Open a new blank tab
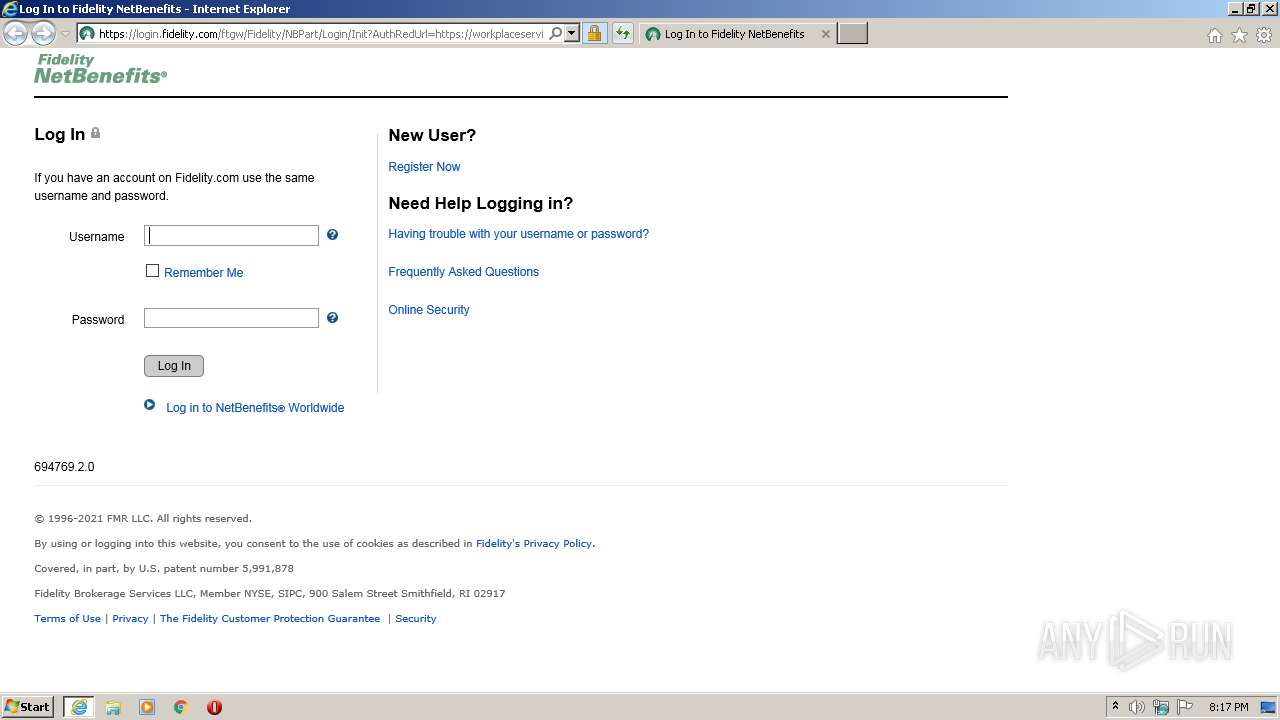Image resolution: width=1280 pixels, height=720 pixels. pos(852,34)
